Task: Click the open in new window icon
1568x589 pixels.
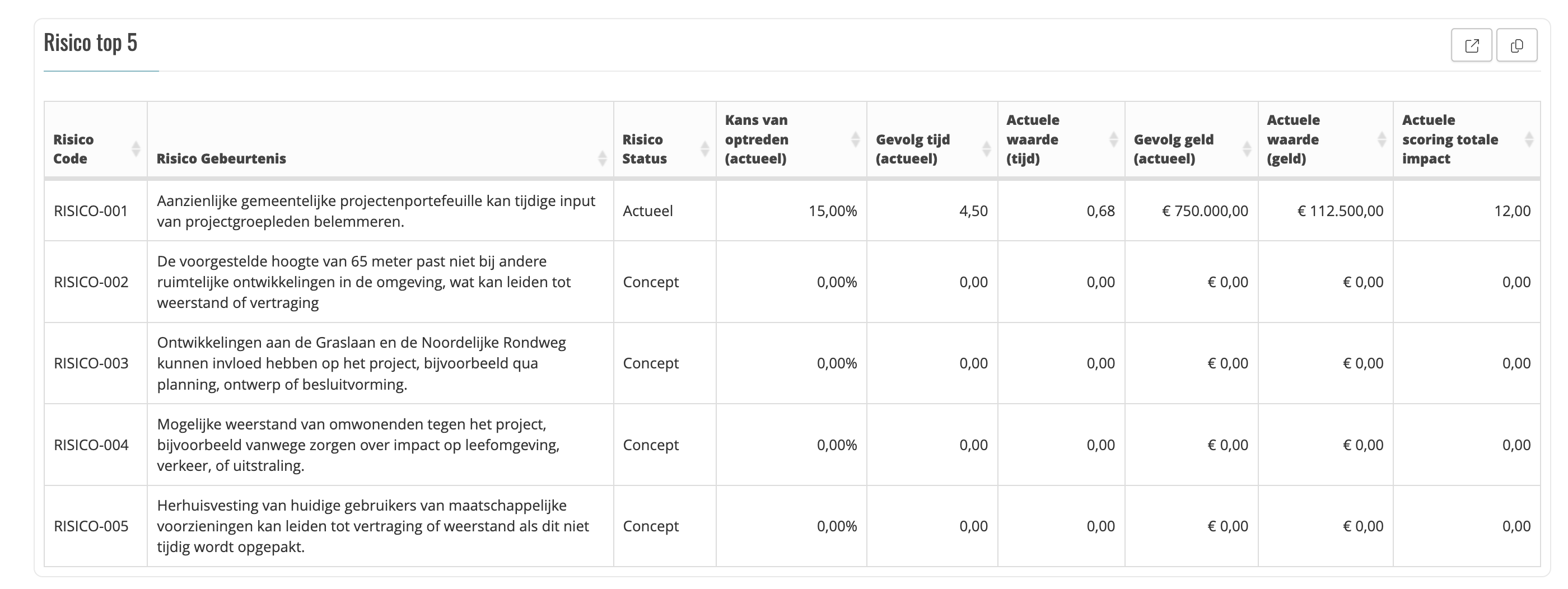Action: tap(1471, 45)
